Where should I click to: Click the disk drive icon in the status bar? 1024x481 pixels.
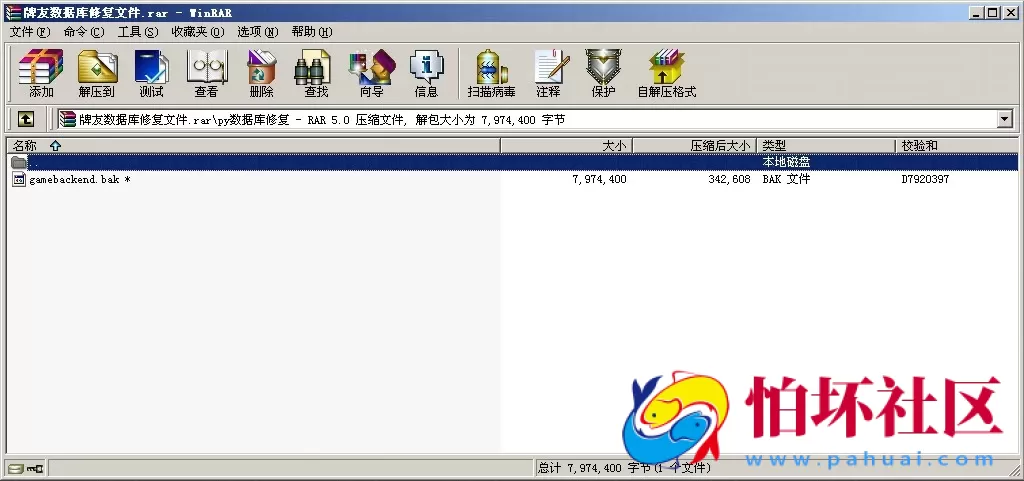tap(15, 468)
